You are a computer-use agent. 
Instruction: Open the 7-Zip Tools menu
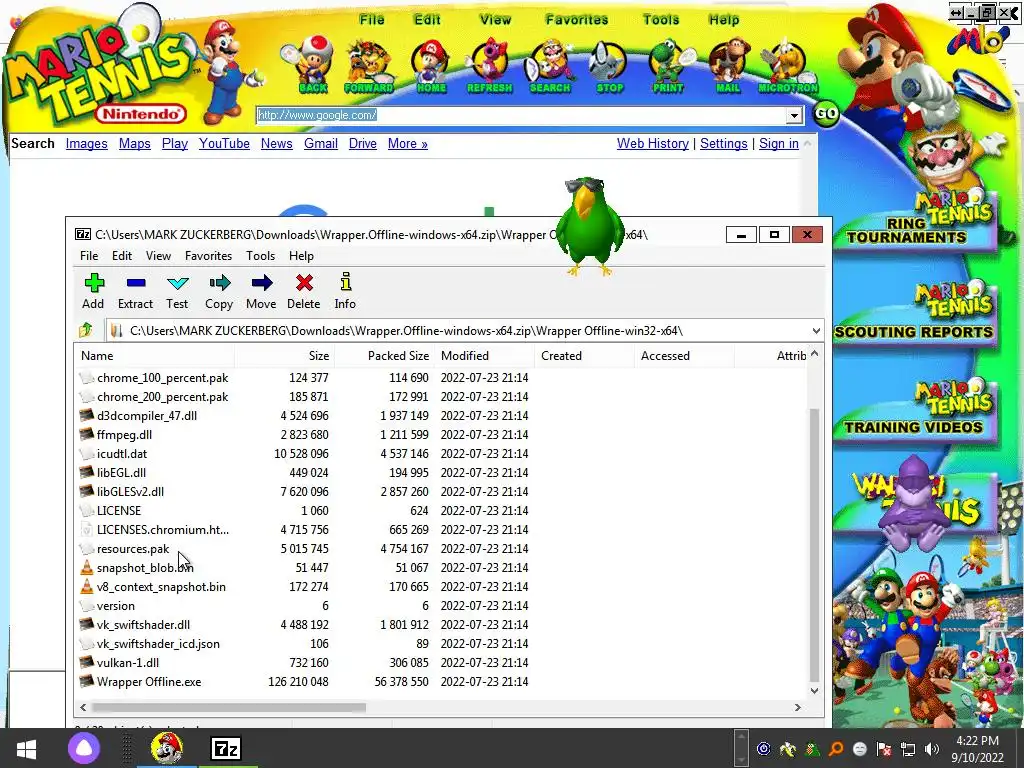click(x=261, y=256)
